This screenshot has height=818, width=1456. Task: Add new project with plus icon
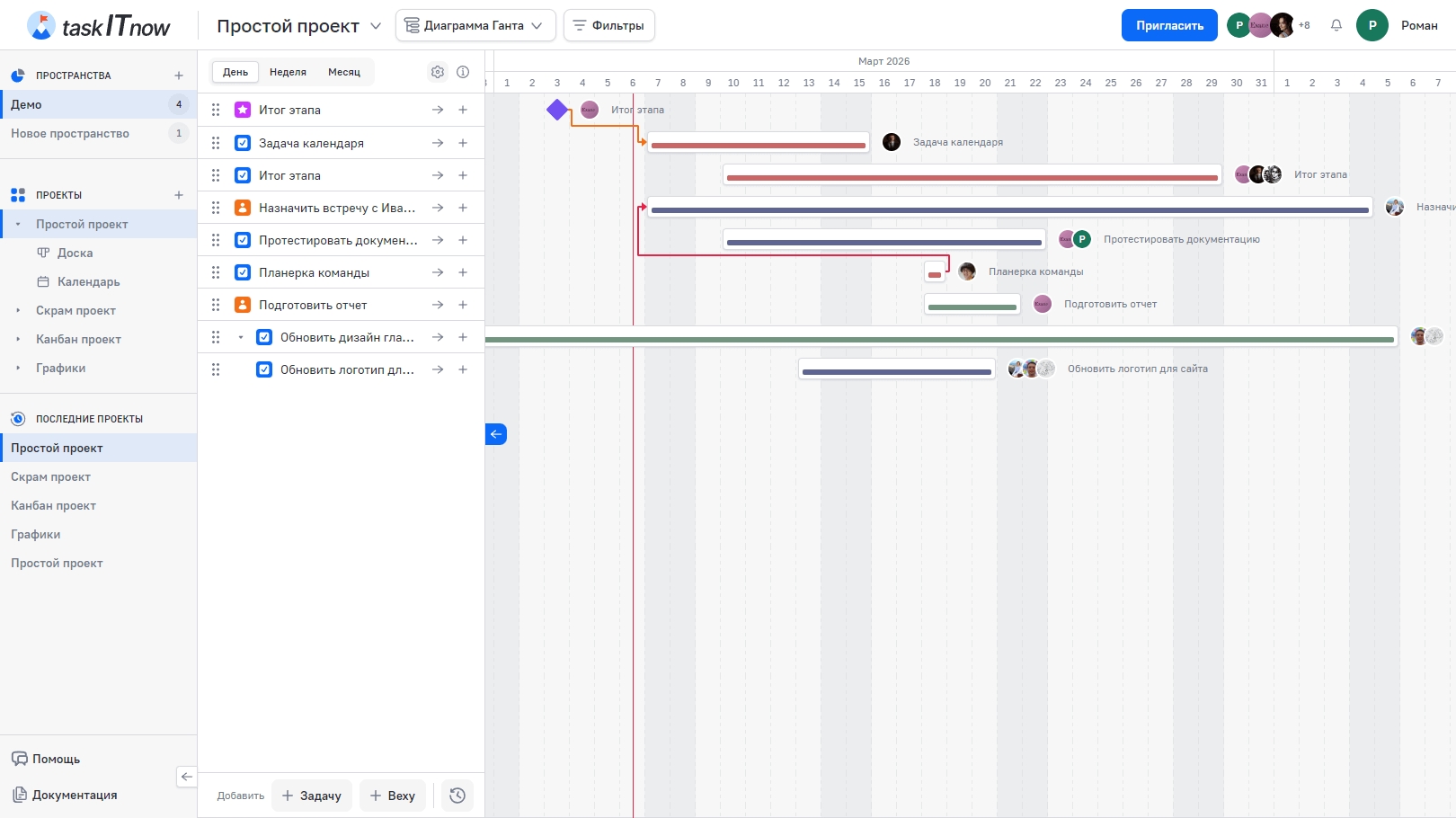pos(179,195)
